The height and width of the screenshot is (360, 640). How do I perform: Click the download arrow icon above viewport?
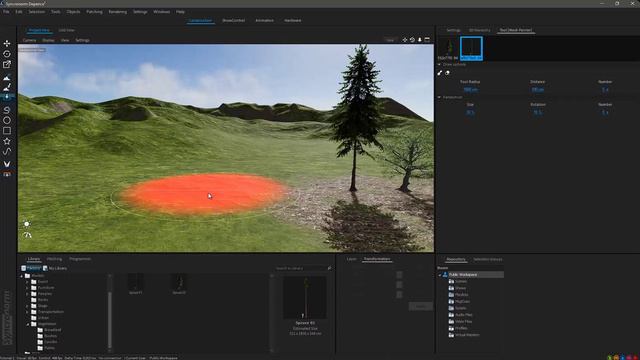420,40
